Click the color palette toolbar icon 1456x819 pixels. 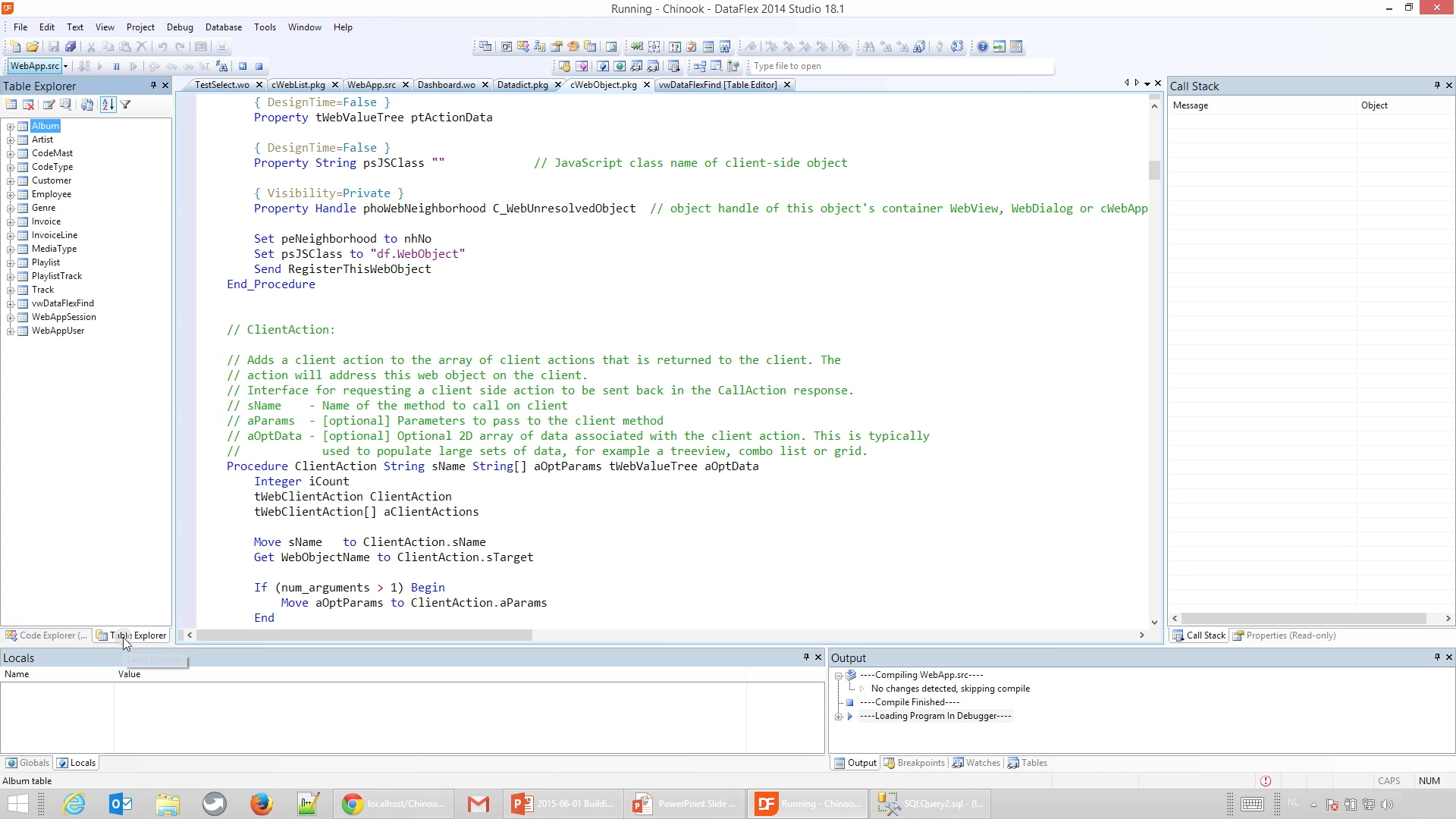pyautogui.click(x=573, y=47)
